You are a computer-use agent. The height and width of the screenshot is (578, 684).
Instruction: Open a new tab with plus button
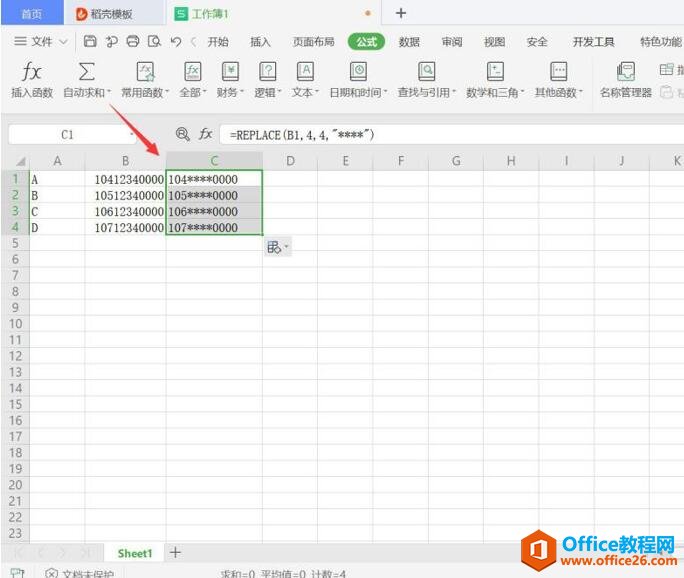(400, 13)
